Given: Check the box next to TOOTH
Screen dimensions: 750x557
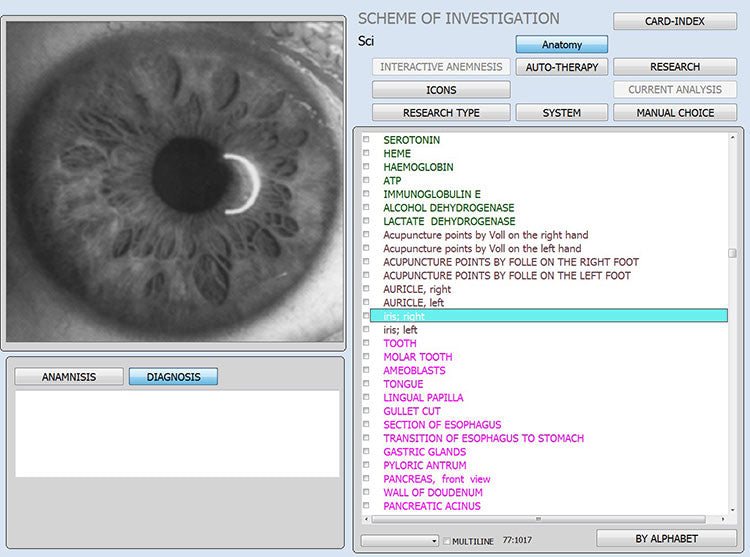Looking at the screenshot, I should tap(366, 344).
